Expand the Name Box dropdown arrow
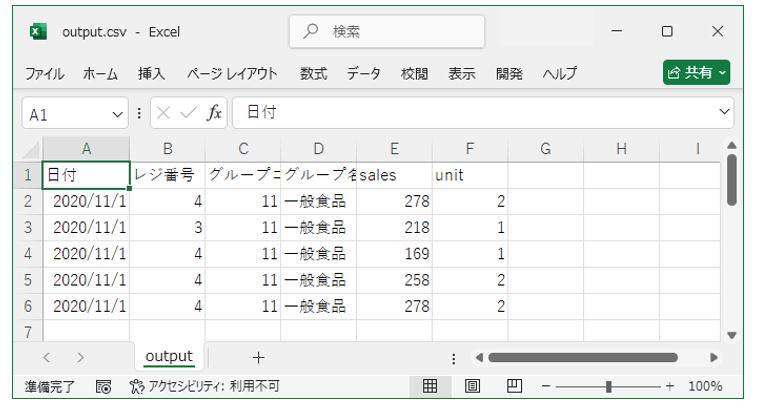This screenshot has height=411, width=759. [x=117, y=115]
